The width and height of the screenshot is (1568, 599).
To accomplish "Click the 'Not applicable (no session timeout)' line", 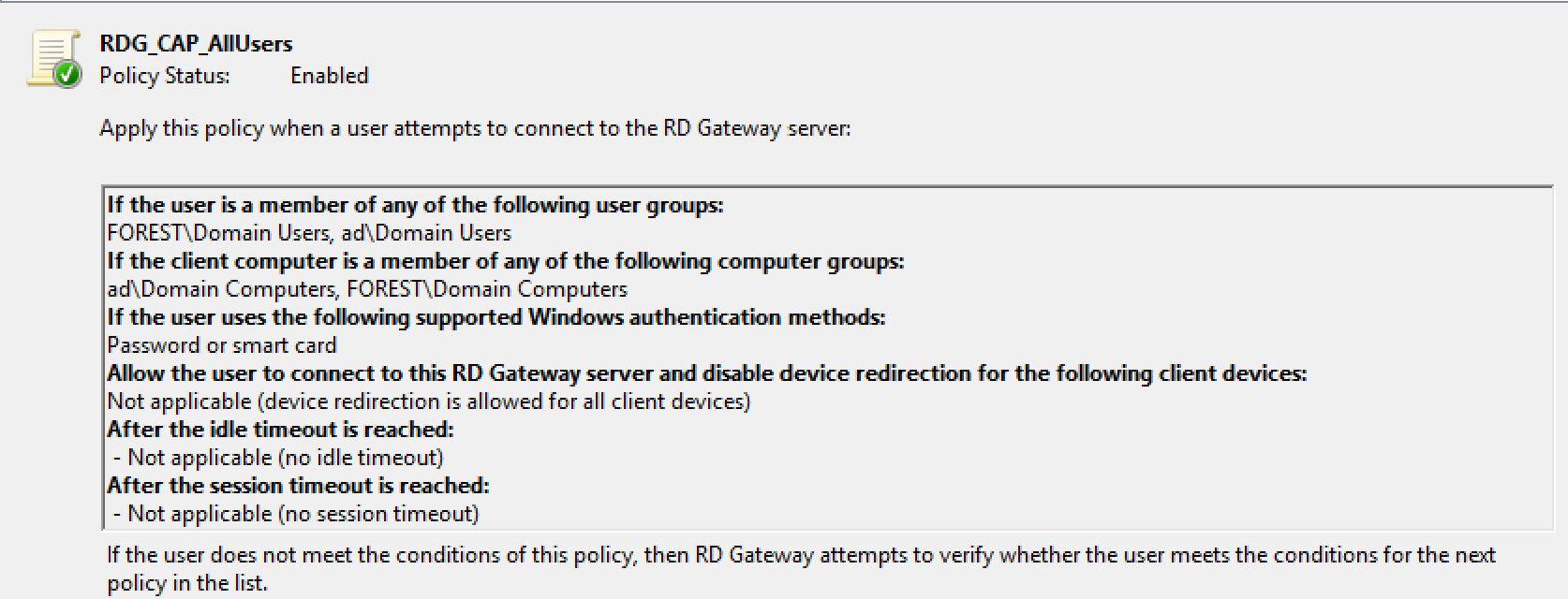I will tap(296, 514).
